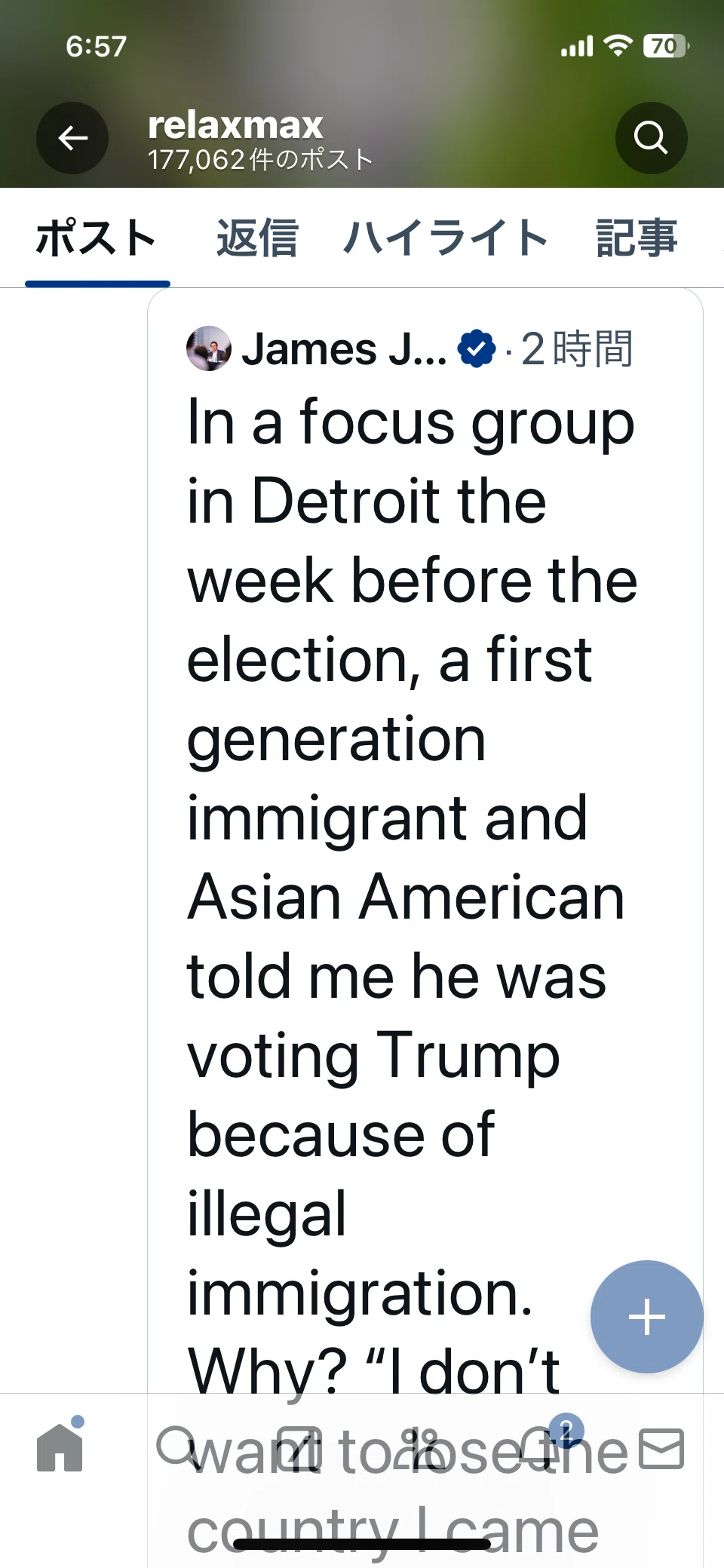Screen dimensions: 724x1568
Task: Open Messages envelope icon
Action: click(x=661, y=1448)
